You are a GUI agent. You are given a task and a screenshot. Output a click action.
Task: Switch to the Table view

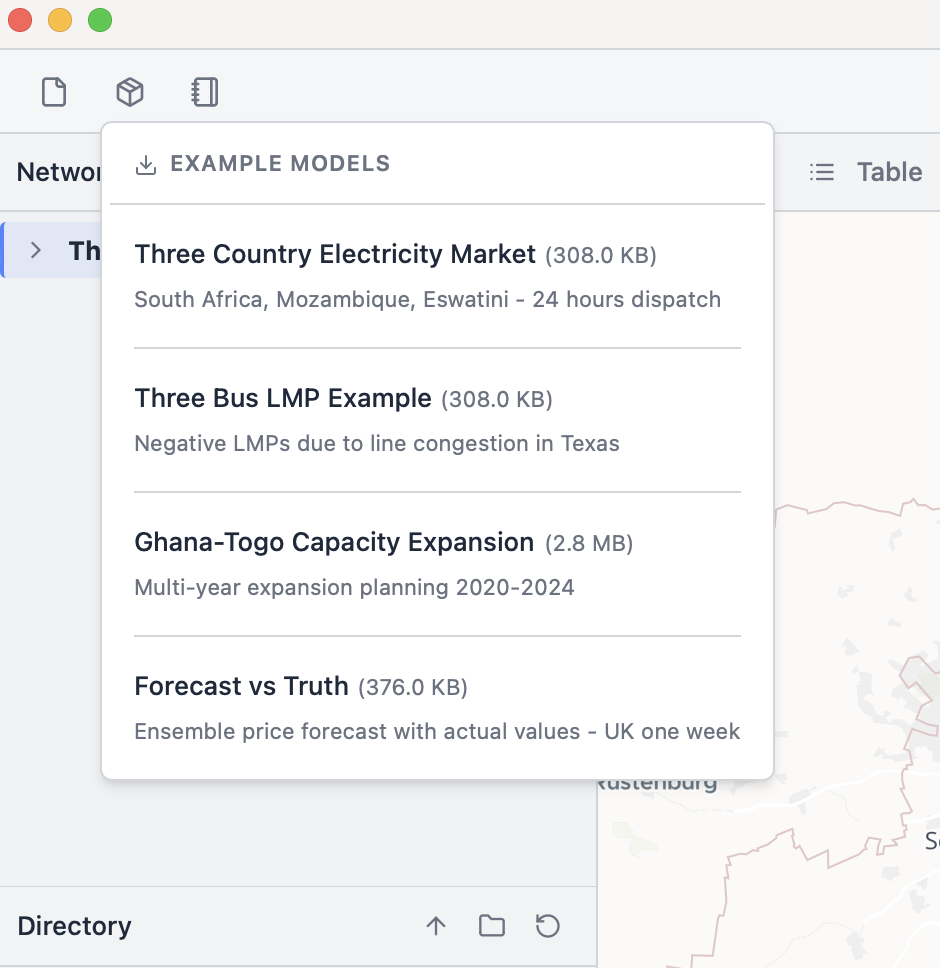867,172
